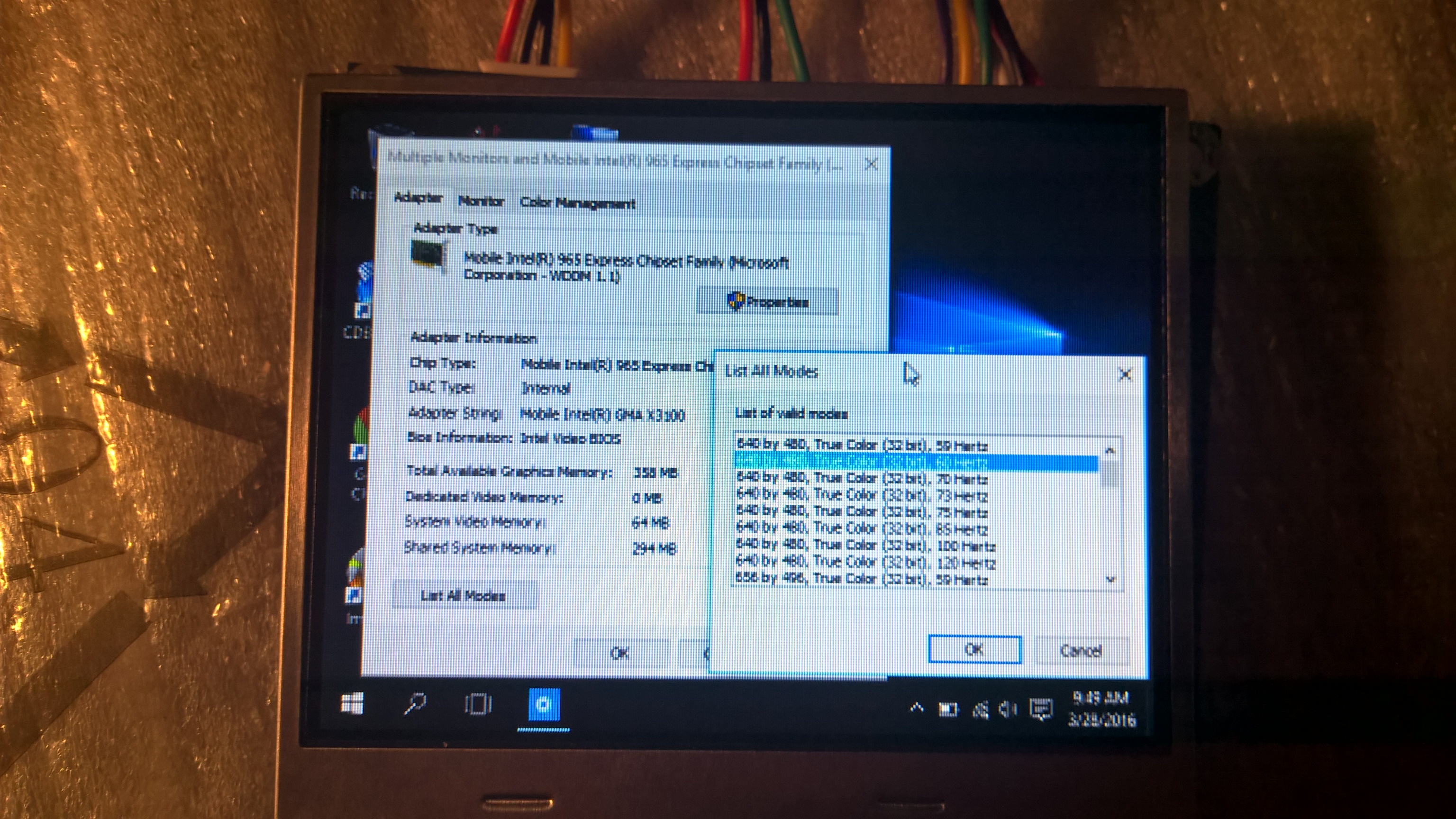Click the DAC Type Internal value
Screen dimensions: 1456x819
click(546, 389)
